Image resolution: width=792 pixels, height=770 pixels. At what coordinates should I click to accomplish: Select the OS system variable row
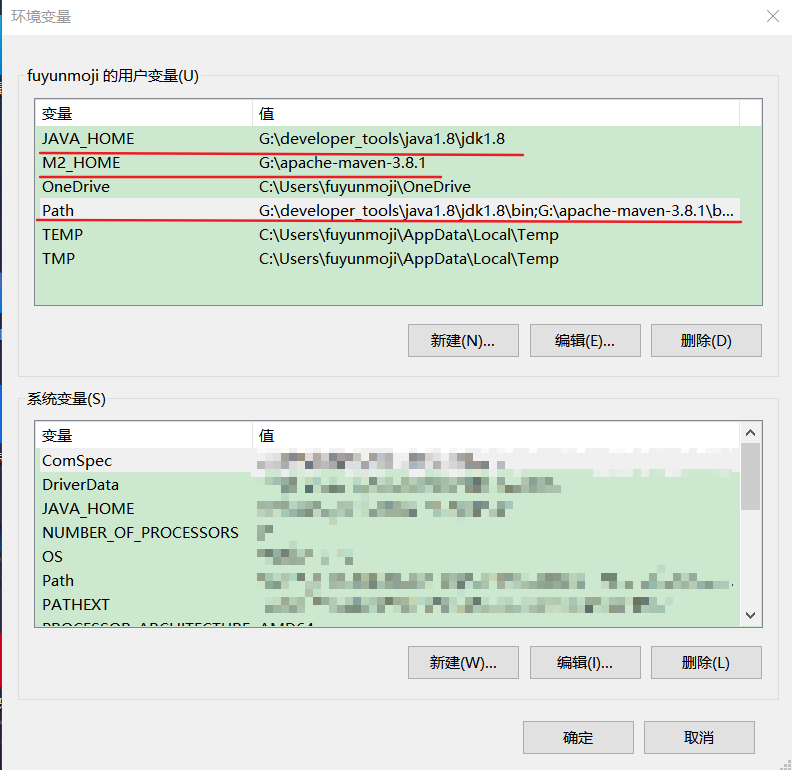tap(388, 556)
